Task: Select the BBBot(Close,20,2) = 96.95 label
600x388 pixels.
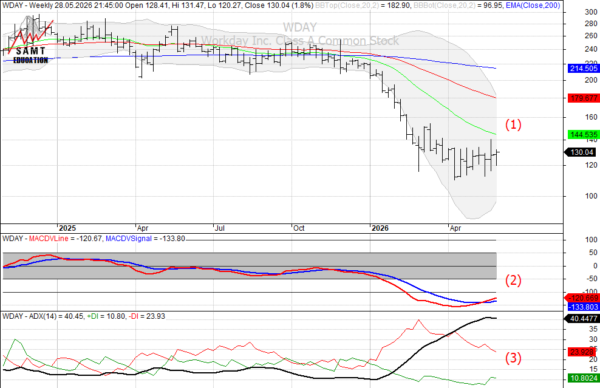Action: 458,5
